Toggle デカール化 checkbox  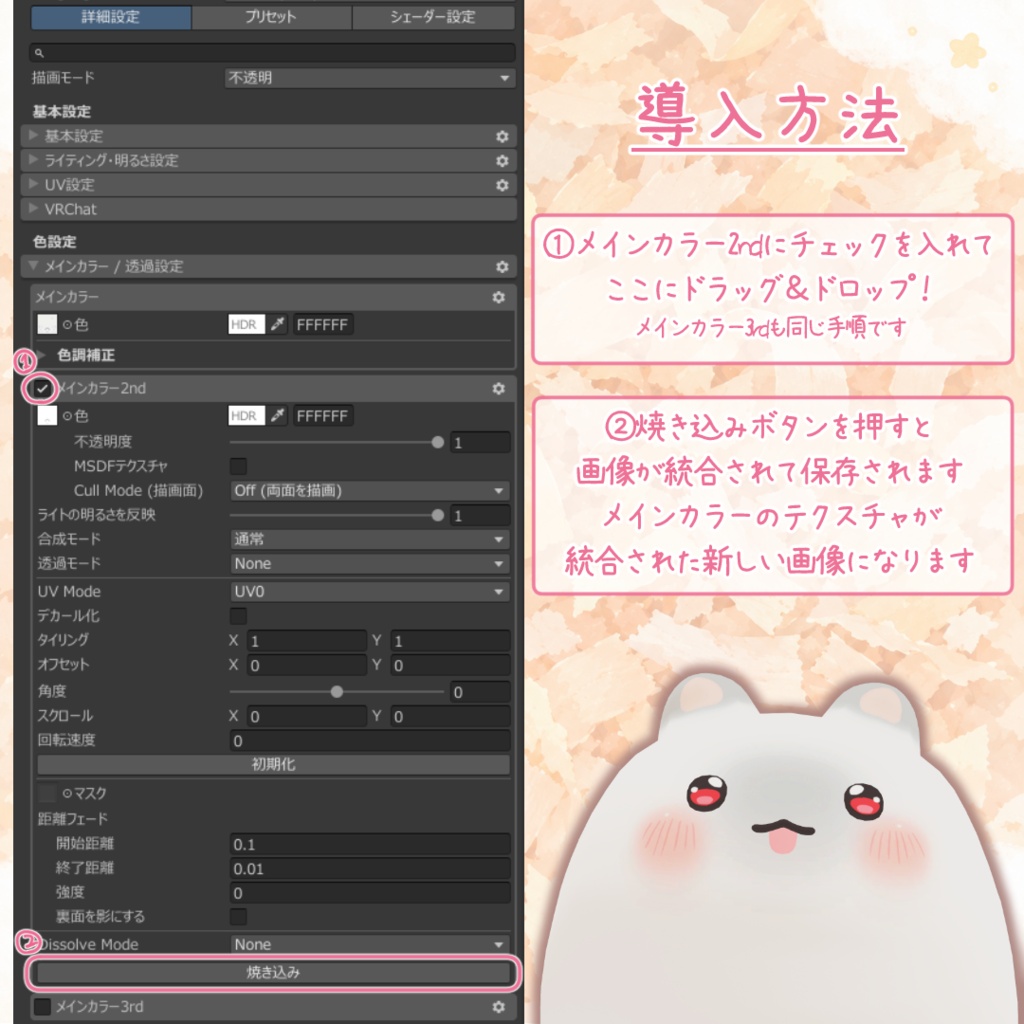point(238,616)
